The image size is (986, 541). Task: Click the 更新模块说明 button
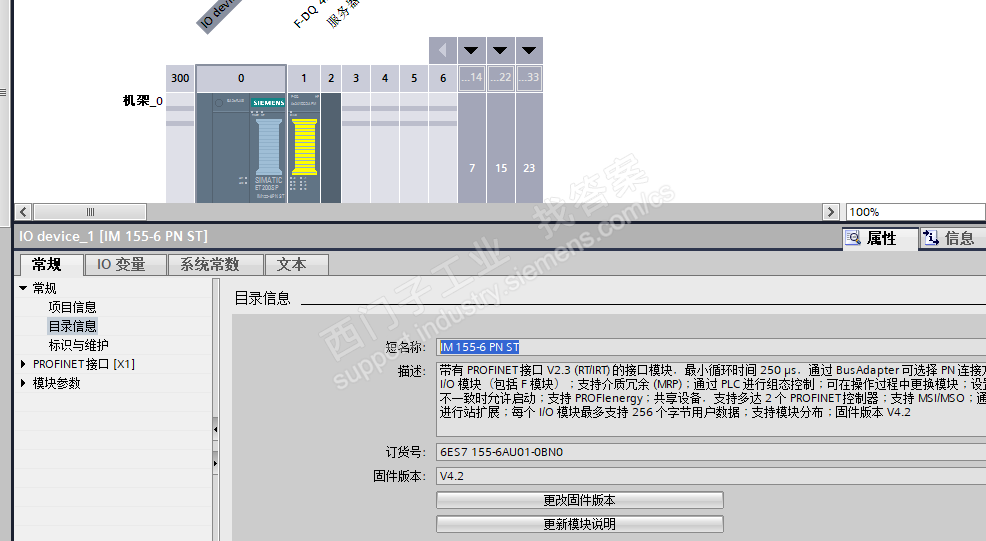point(580,524)
